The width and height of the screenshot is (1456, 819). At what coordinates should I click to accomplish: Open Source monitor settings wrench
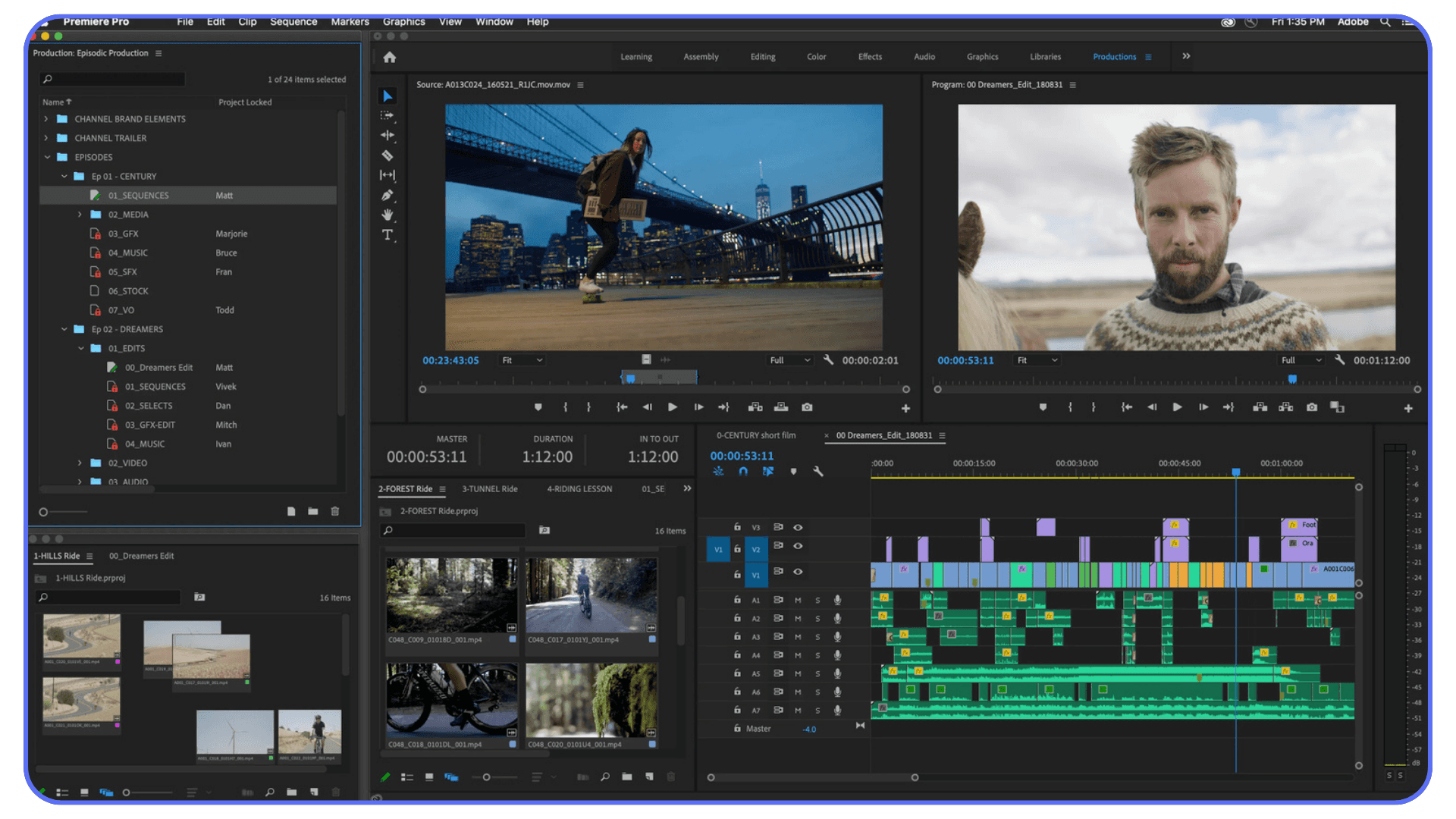(828, 360)
